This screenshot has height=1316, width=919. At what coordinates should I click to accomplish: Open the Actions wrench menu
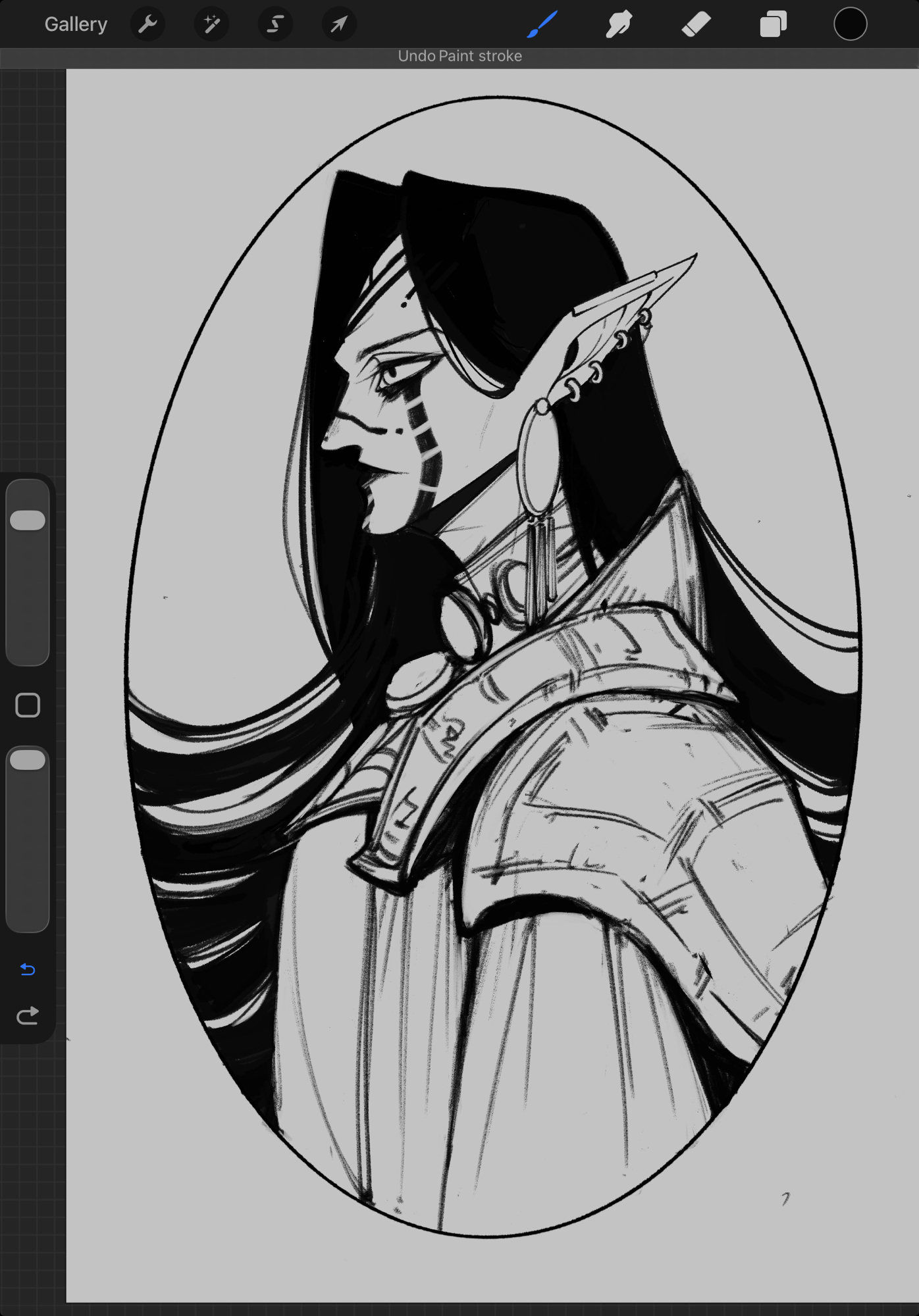click(147, 24)
